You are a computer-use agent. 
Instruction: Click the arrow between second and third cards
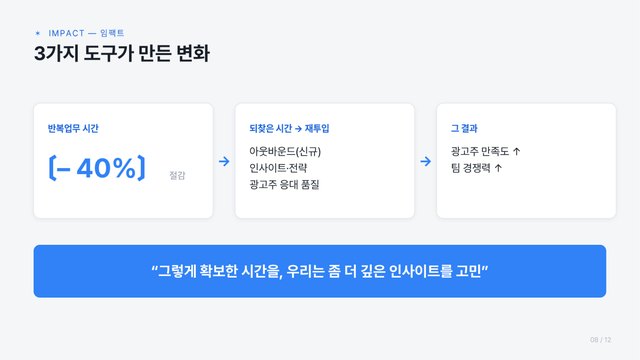point(425,161)
